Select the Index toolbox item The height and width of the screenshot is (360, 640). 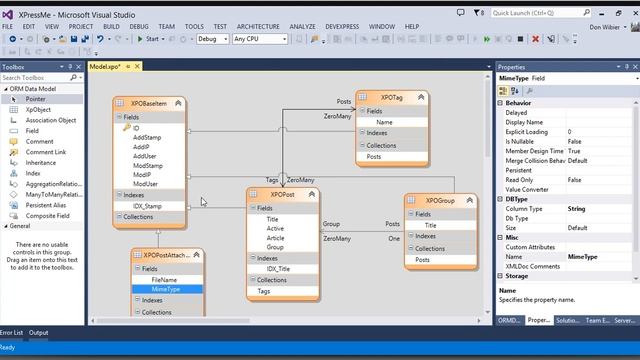tap(33, 173)
